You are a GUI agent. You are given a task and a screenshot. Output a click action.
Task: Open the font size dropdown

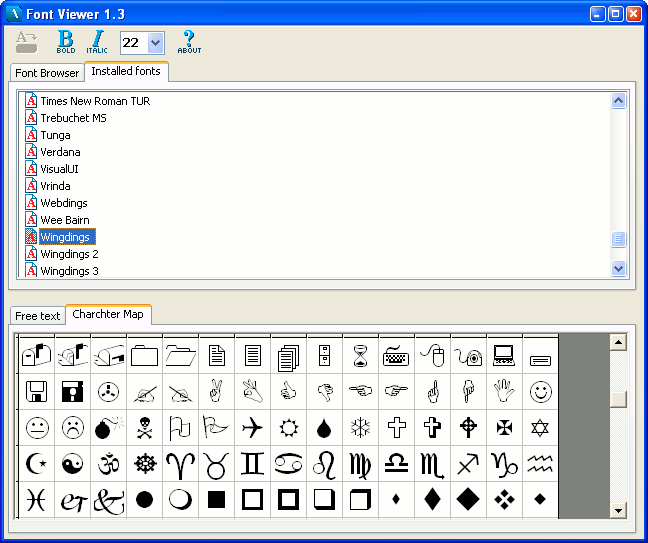[x=155, y=43]
